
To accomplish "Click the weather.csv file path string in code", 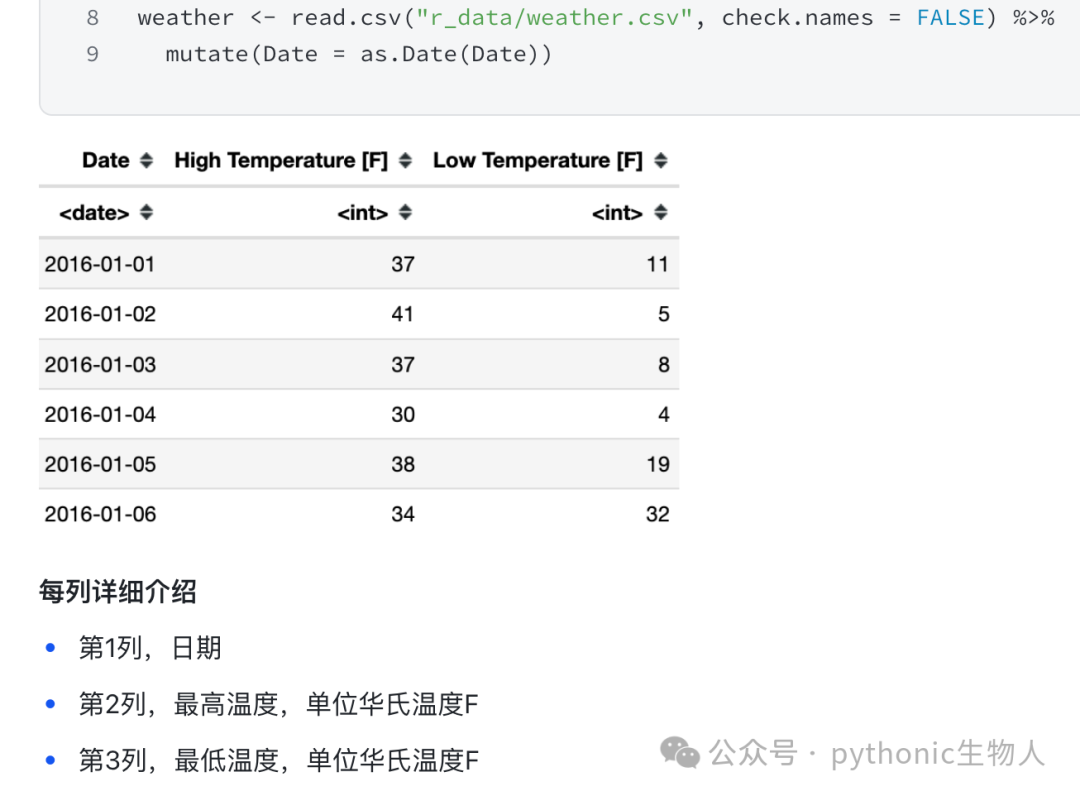I will (554, 18).
